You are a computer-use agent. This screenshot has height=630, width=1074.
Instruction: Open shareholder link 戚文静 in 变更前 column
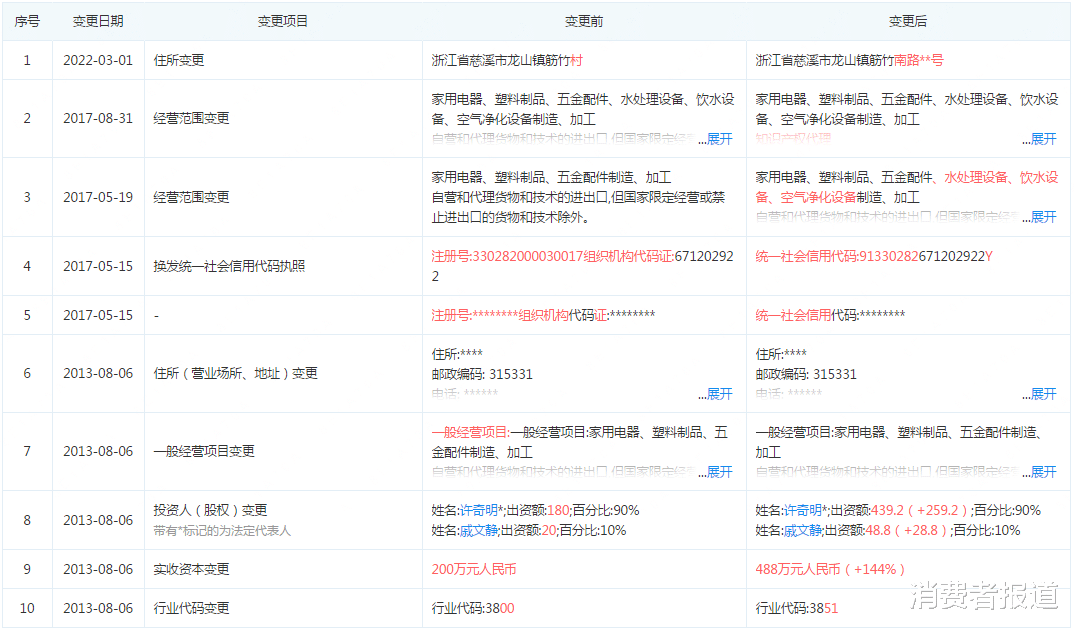pyautogui.click(x=479, y=531)
